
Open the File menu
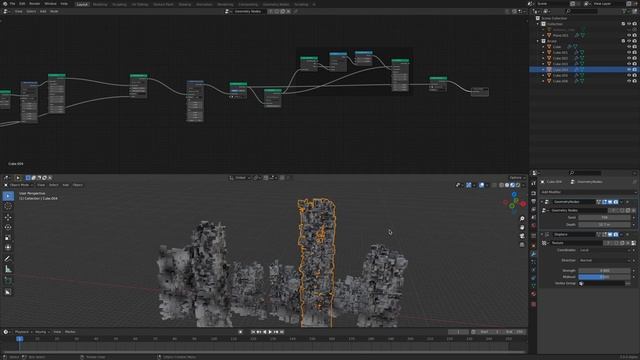point(12,4)
